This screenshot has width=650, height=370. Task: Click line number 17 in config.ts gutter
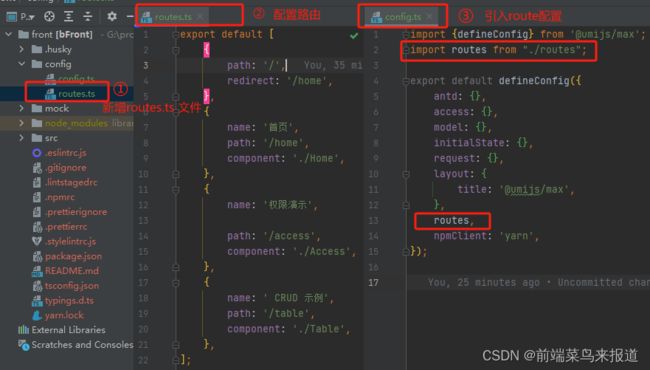pos(374,283)
